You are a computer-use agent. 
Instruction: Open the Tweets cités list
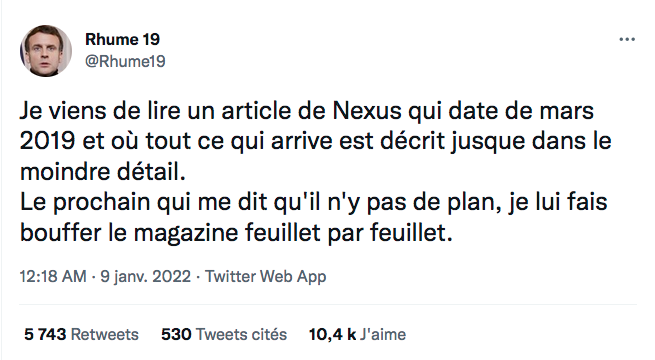coord(241,335)
